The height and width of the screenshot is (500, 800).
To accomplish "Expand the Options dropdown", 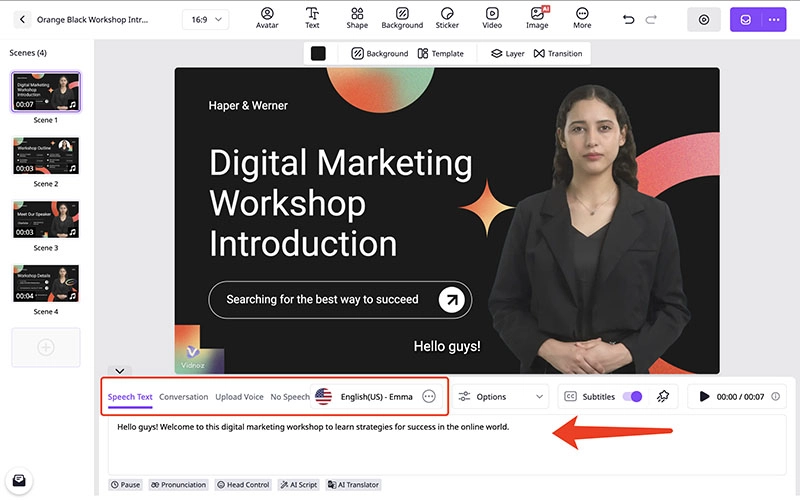I will (500, 397).
